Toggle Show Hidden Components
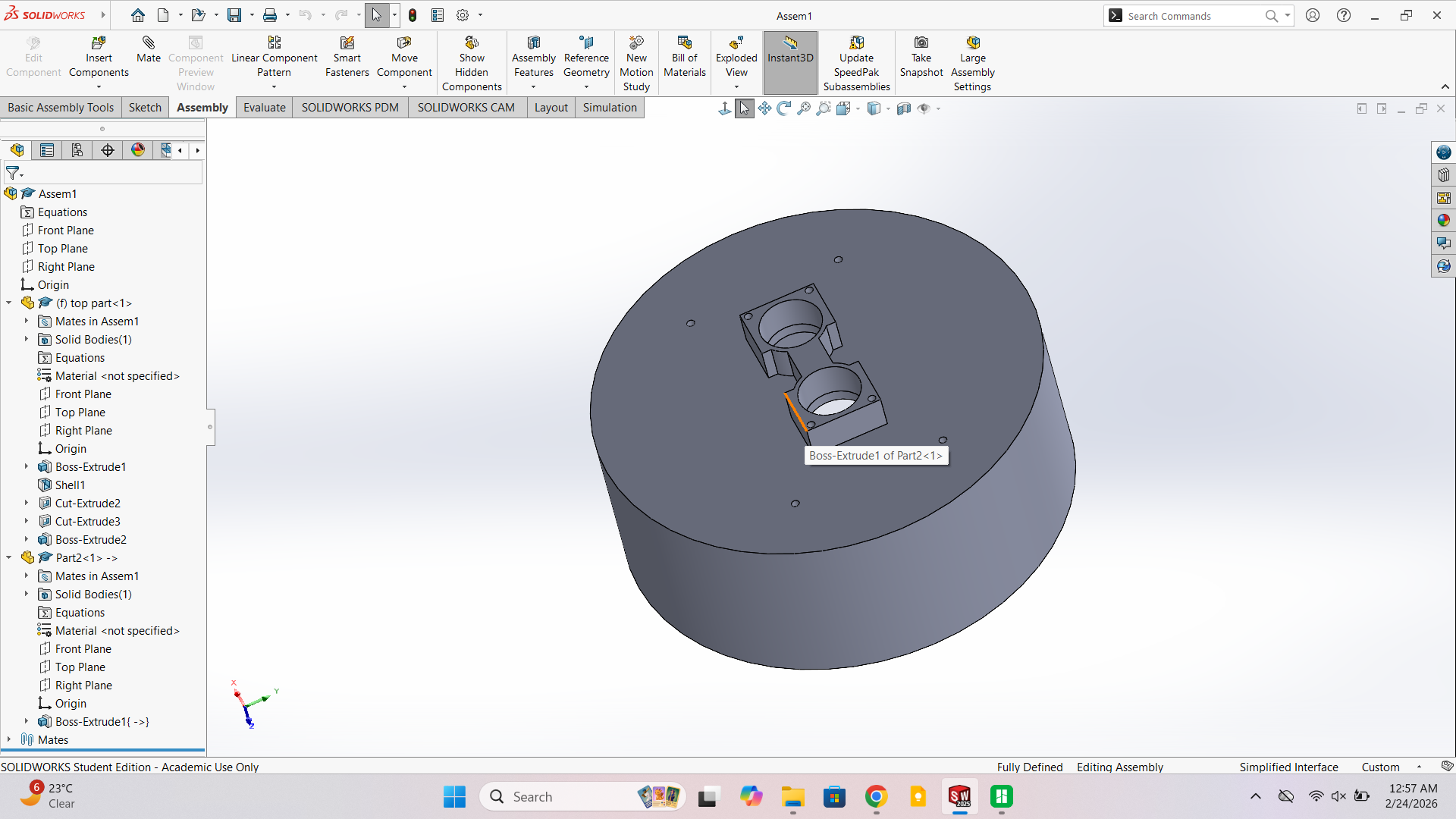The width and height of the screenshot is (1456, 819). pyautogui.click(x=472, y=64)
